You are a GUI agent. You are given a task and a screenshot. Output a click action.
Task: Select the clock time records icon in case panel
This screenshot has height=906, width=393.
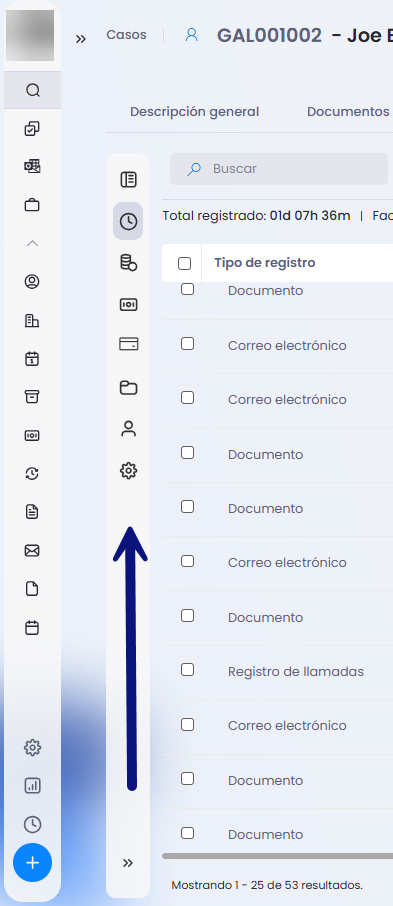[128, 221]
